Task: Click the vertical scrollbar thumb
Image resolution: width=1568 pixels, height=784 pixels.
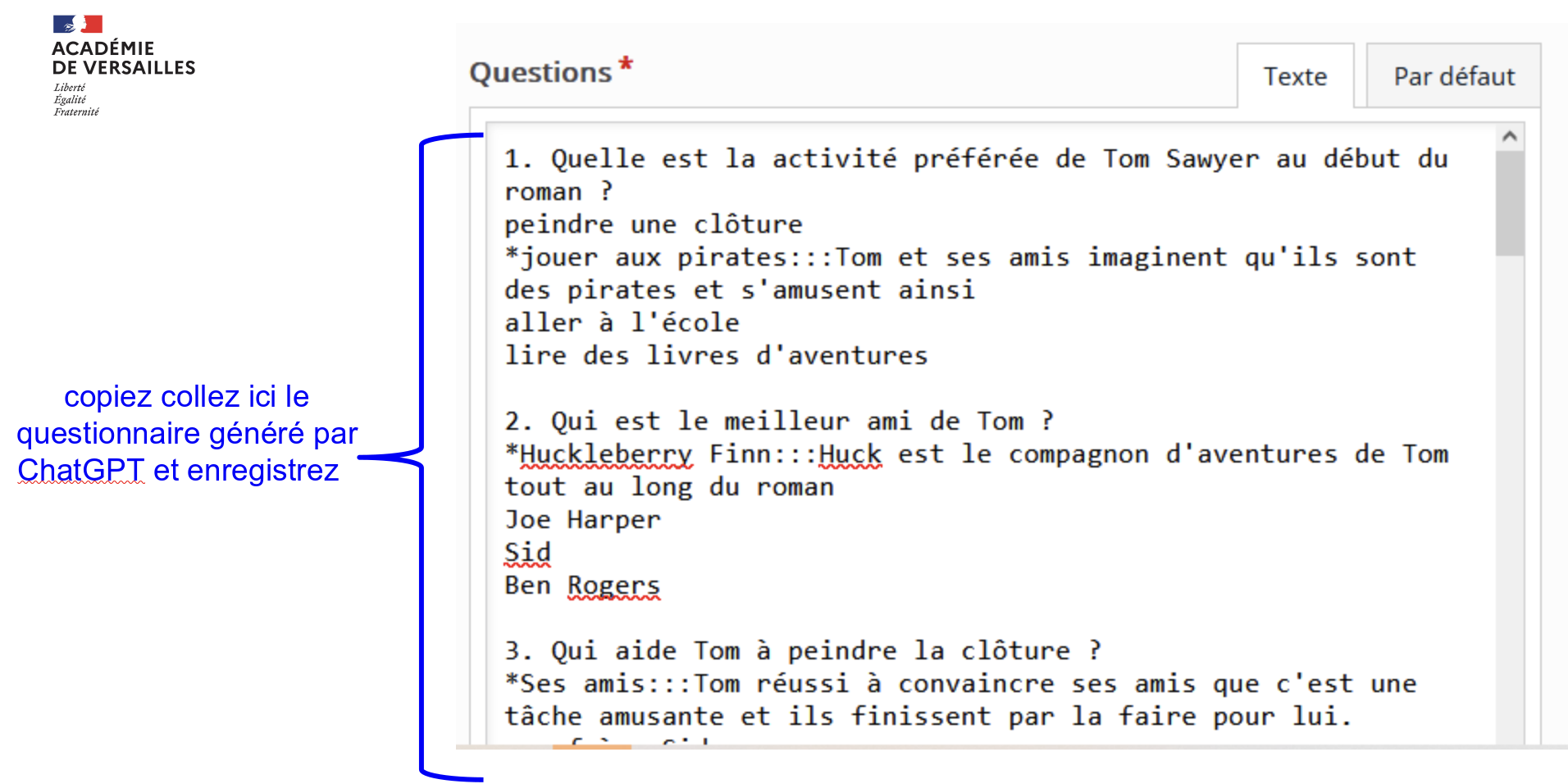Action: pos(1509,203)
